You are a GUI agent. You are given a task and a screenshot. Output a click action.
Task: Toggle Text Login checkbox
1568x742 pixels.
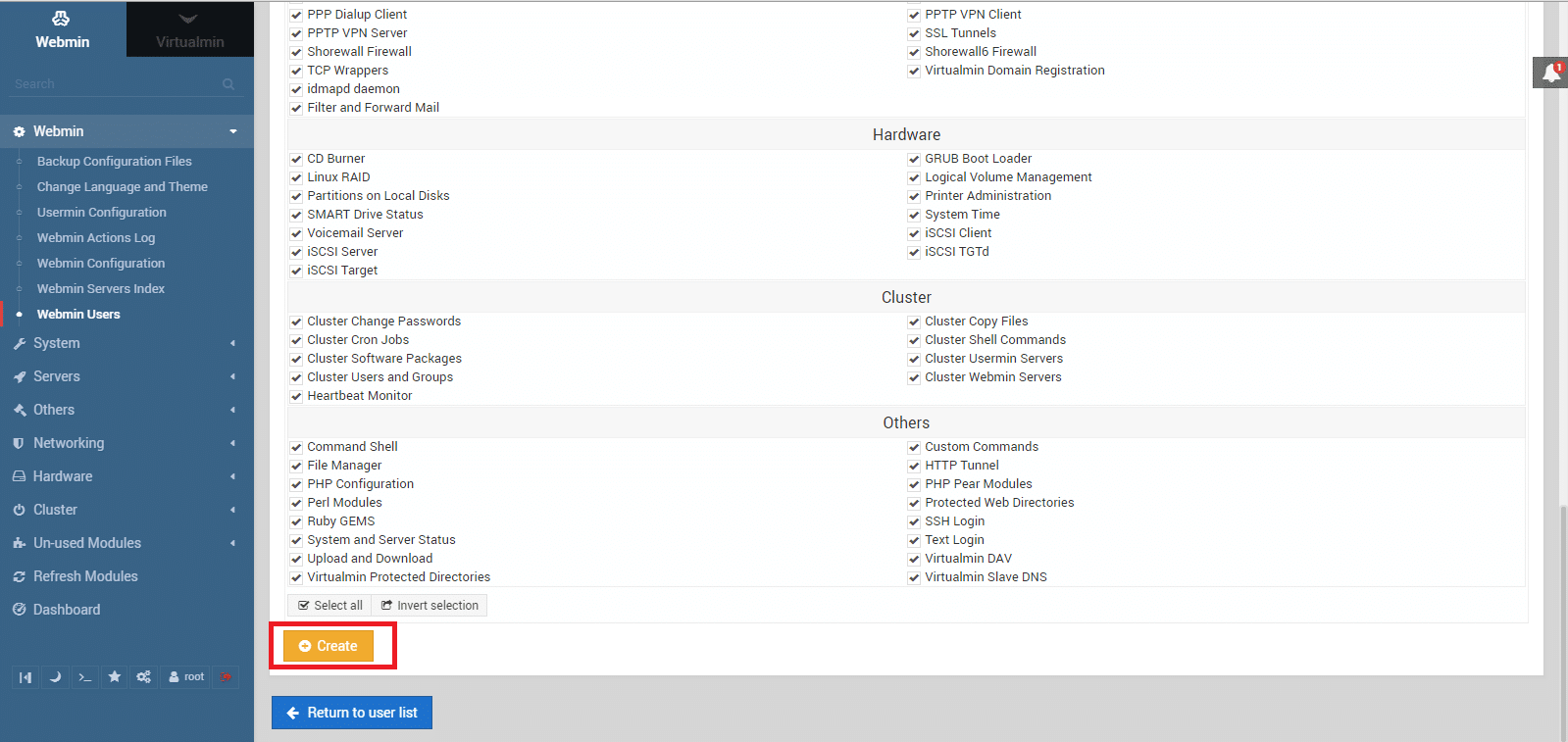[x=914, y=540]
